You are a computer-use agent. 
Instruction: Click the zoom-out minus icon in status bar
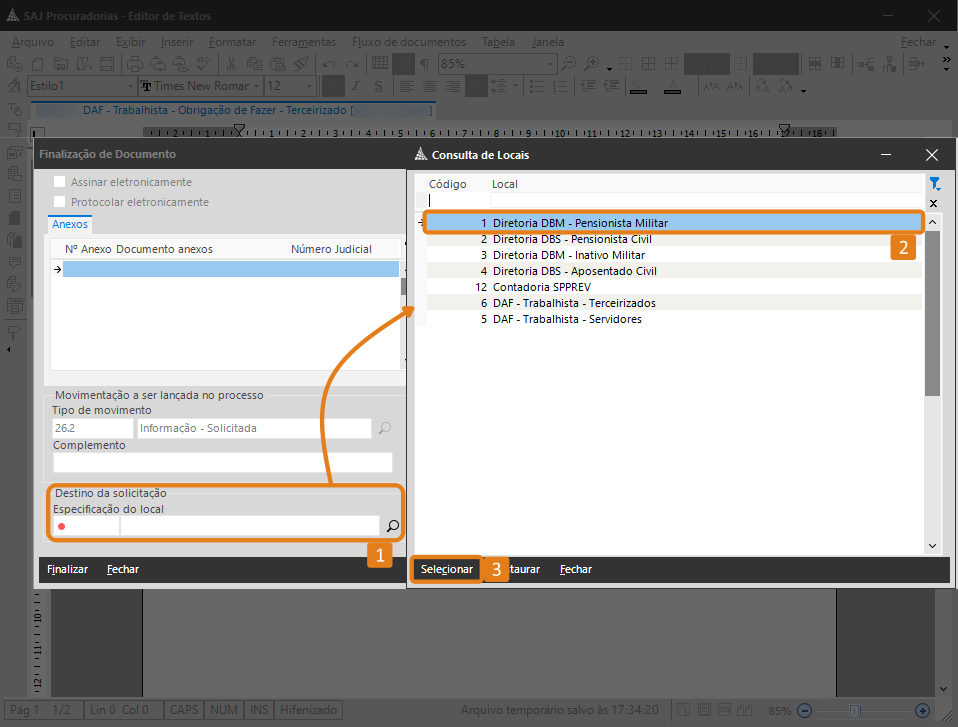(805, 711)
